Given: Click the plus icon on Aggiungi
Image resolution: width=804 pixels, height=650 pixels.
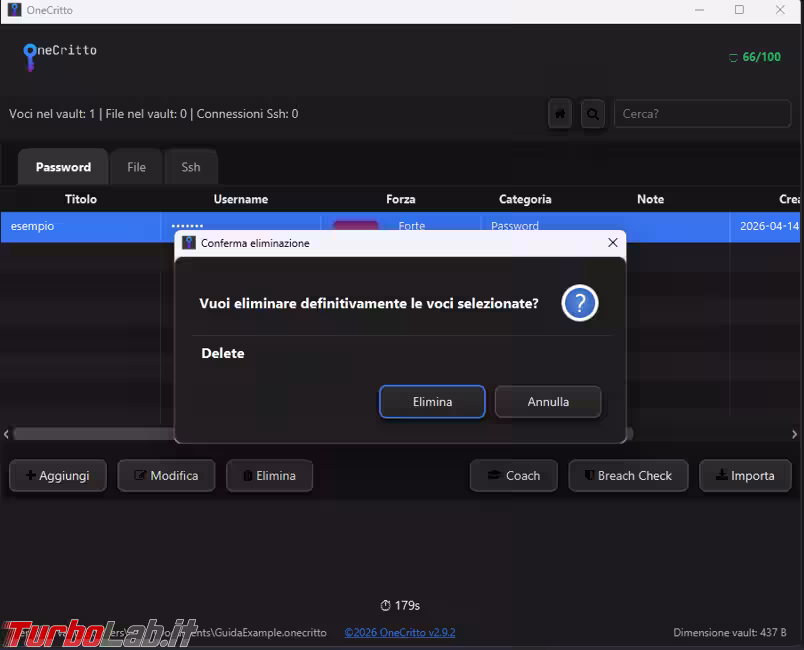Looking at the screenshot, I should [x=29, y=476].
